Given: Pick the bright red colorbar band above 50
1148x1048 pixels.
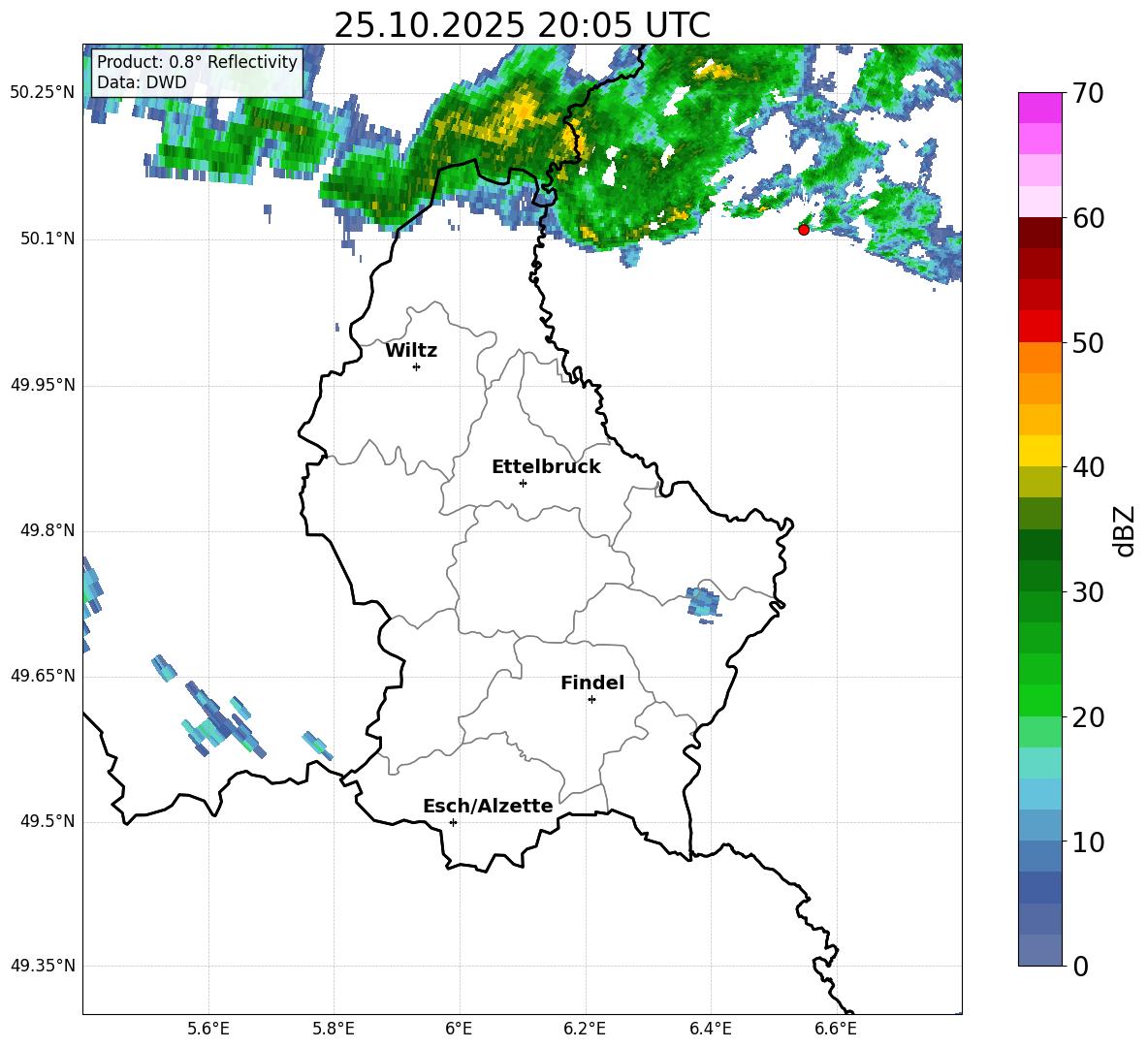Looking at the screenshot, I should (1039, 327).
